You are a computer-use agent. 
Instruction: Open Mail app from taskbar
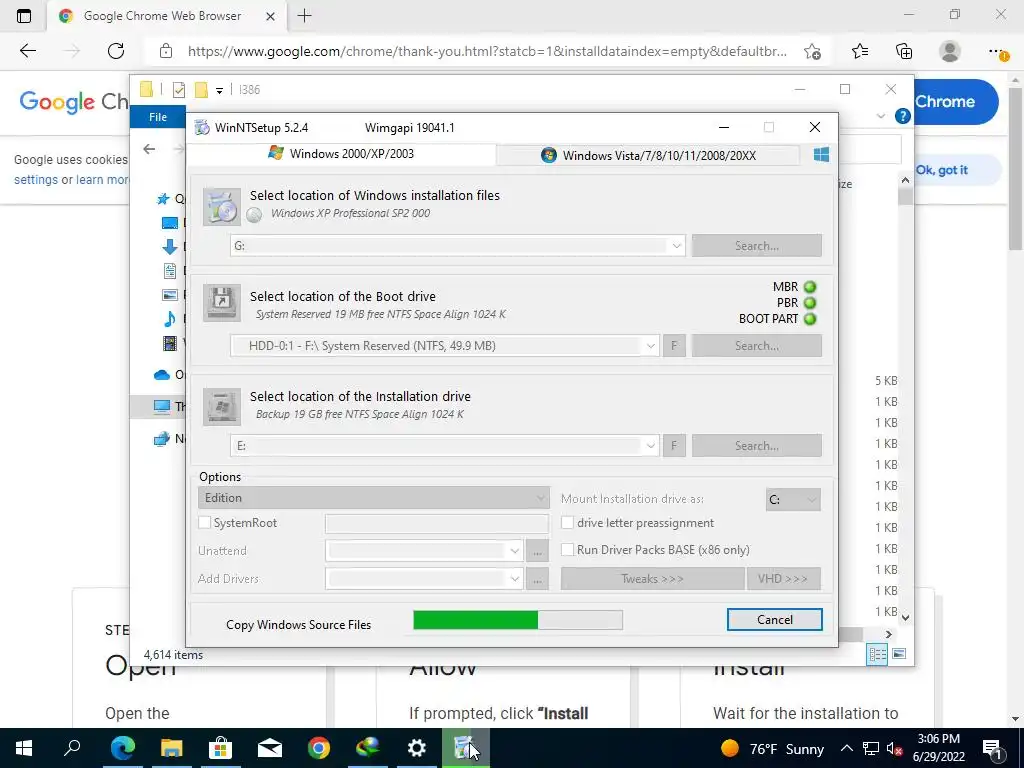coord(270,748)
